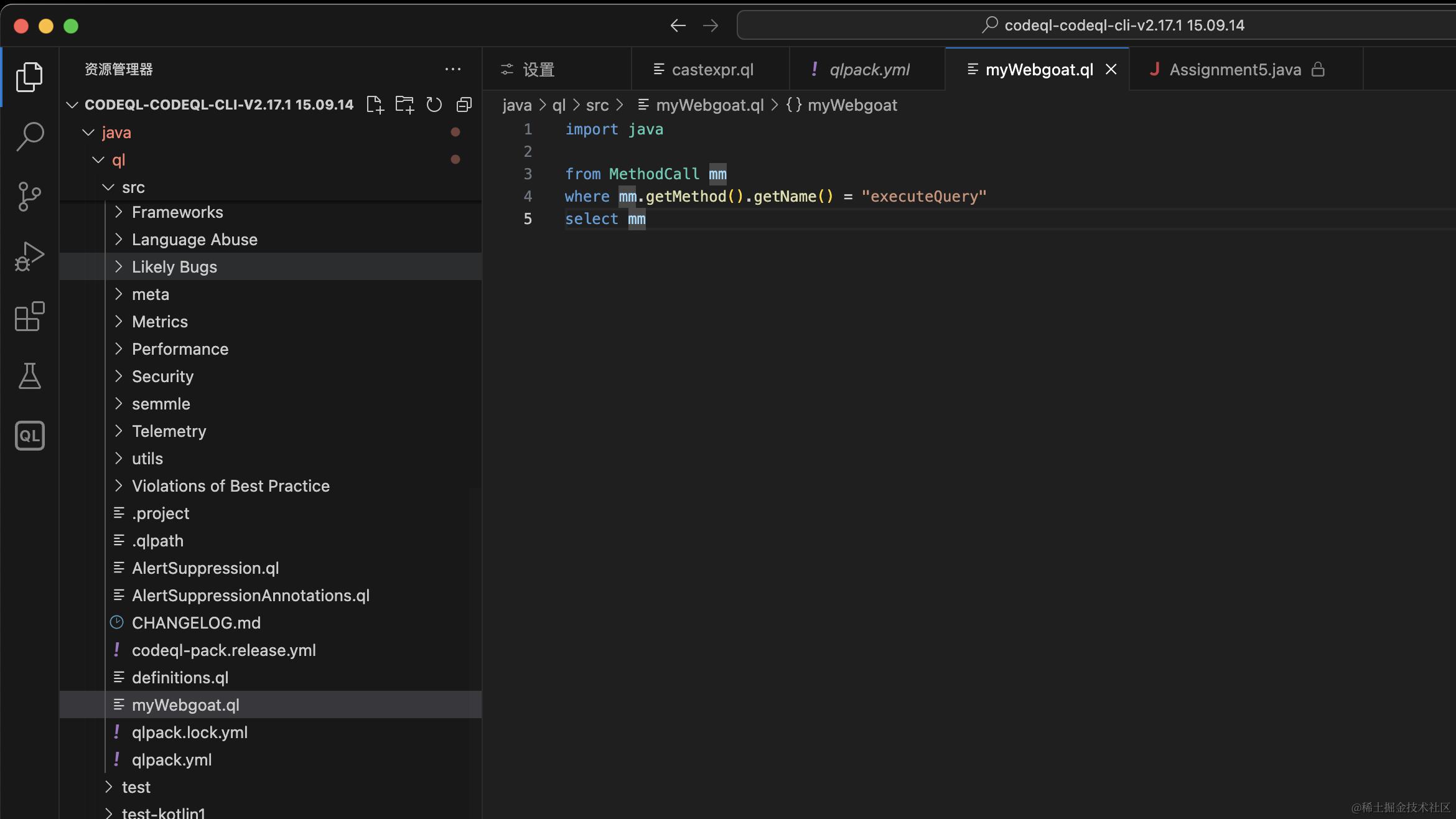Go back with navigation left arrow

(x=678, y=26)
